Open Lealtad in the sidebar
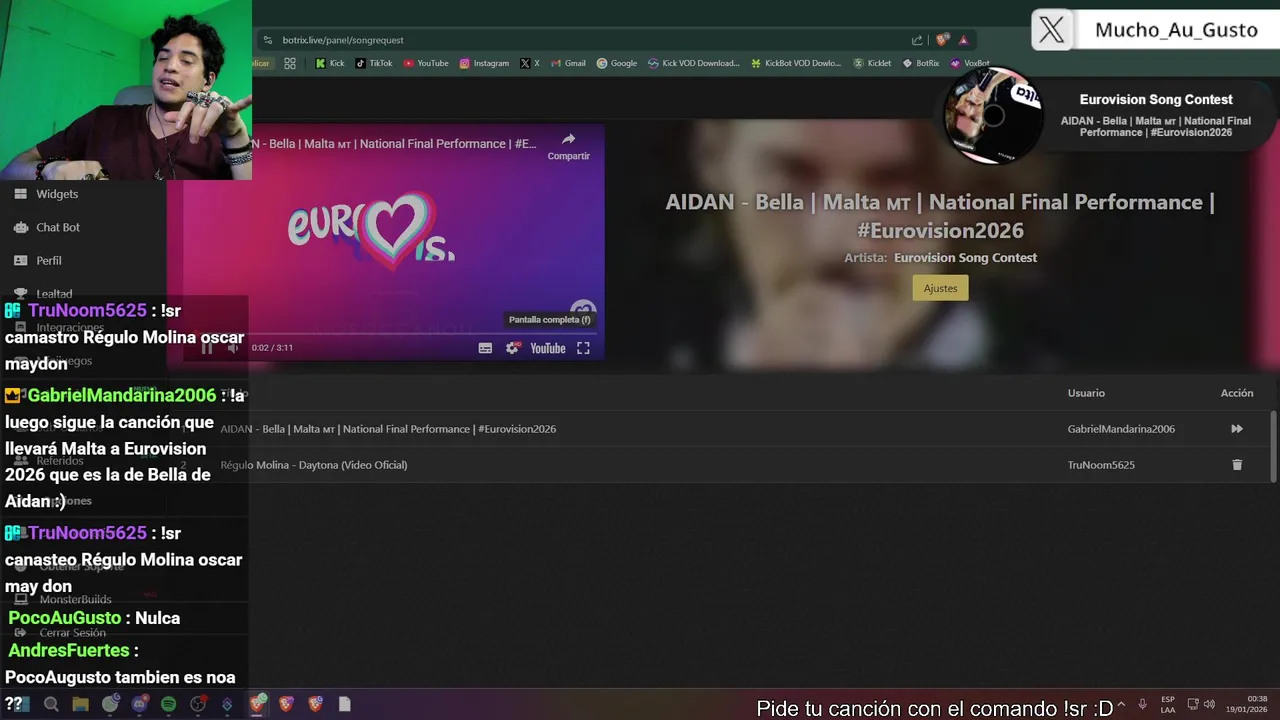The width and height of the screenshot is (1280, 720). (x=54, y=294)
